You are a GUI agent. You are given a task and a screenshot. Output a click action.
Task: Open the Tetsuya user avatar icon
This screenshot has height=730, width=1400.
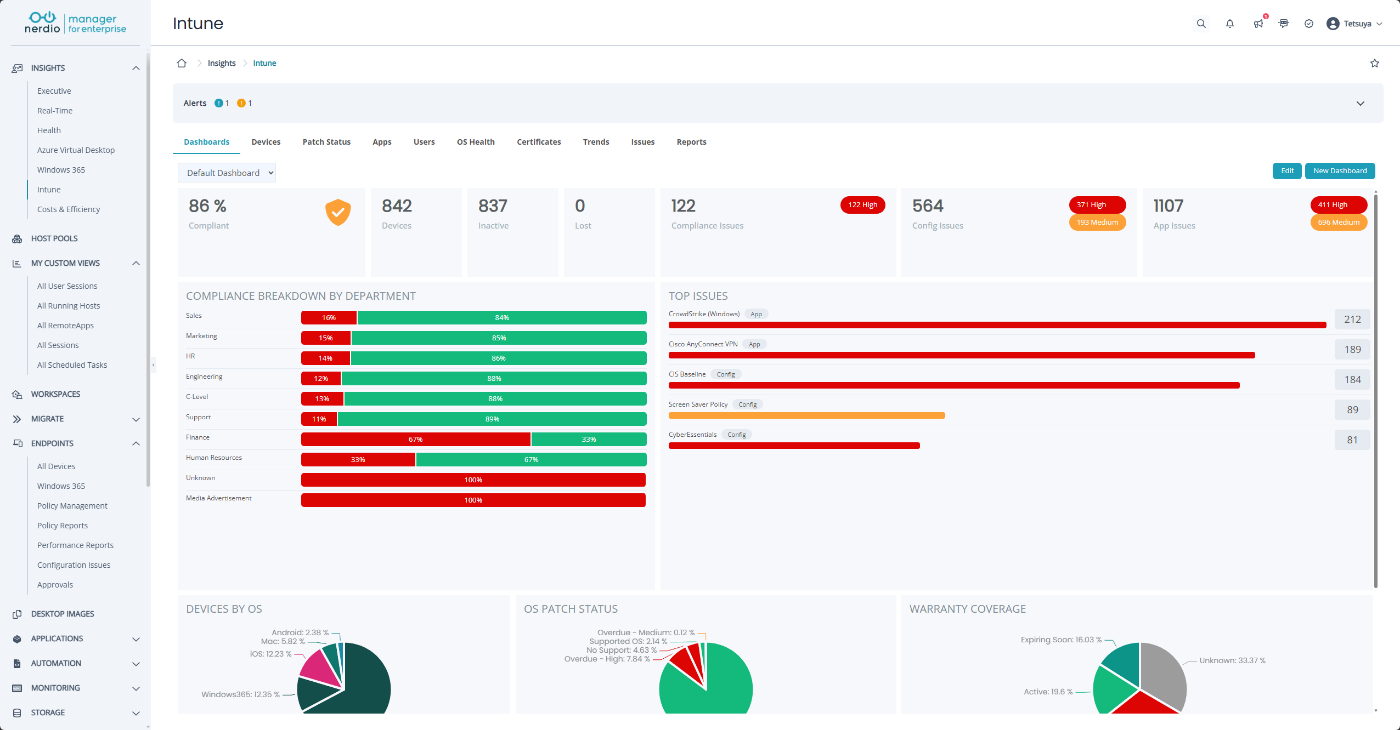click(1333, 23)
